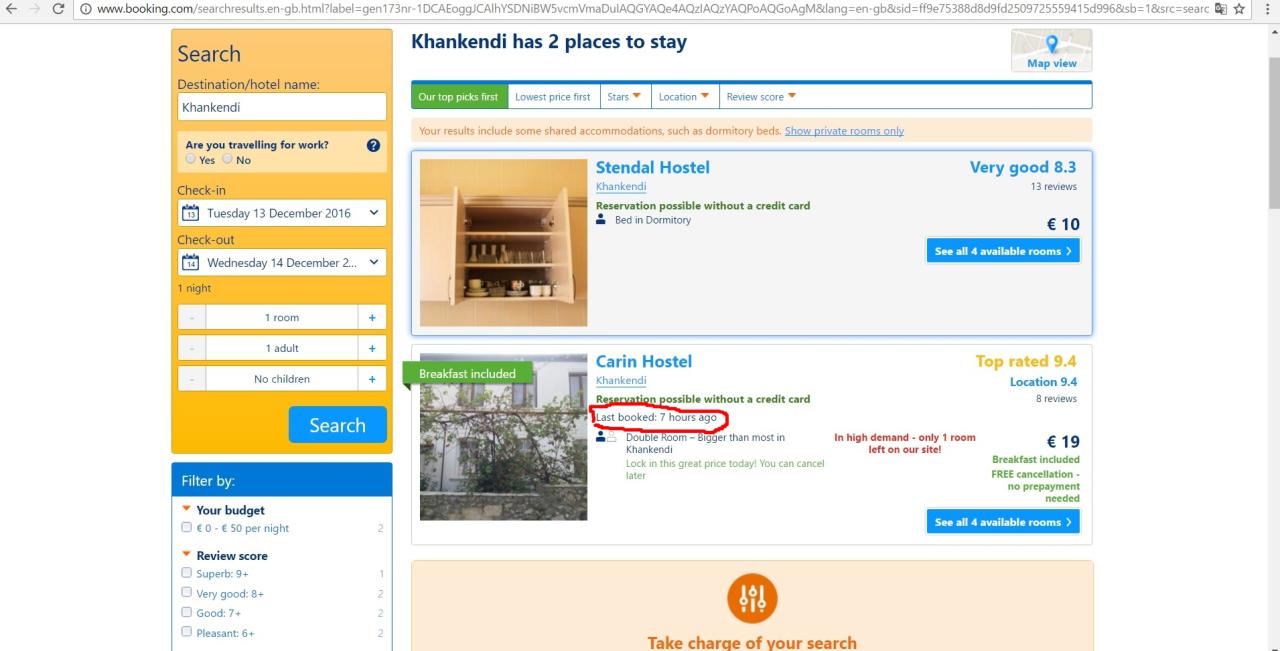Click the Khankendi link under Carin Hostel
Image resolution: width=1280 pixels, height=651 pixels.
pyautogui.click(x=621, y=380)
